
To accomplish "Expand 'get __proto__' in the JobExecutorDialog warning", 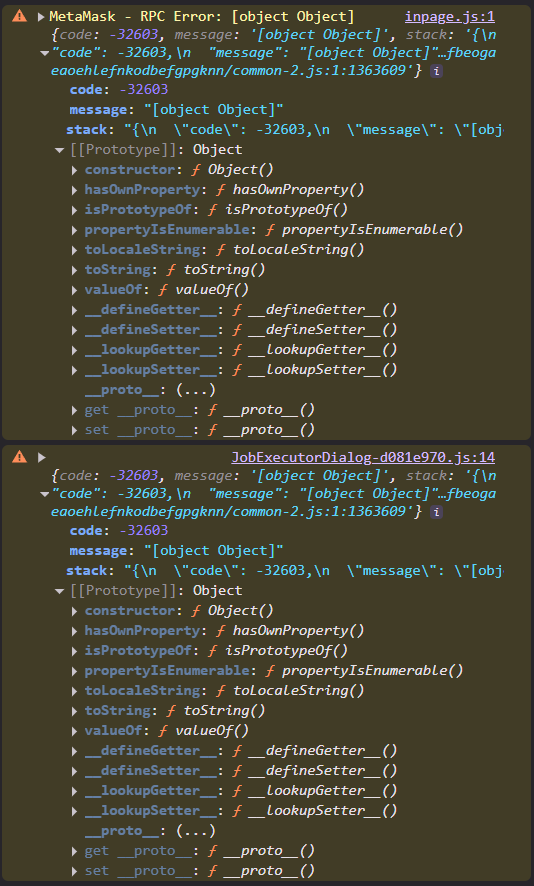I will pyautogui.click(x=75, y=851).
